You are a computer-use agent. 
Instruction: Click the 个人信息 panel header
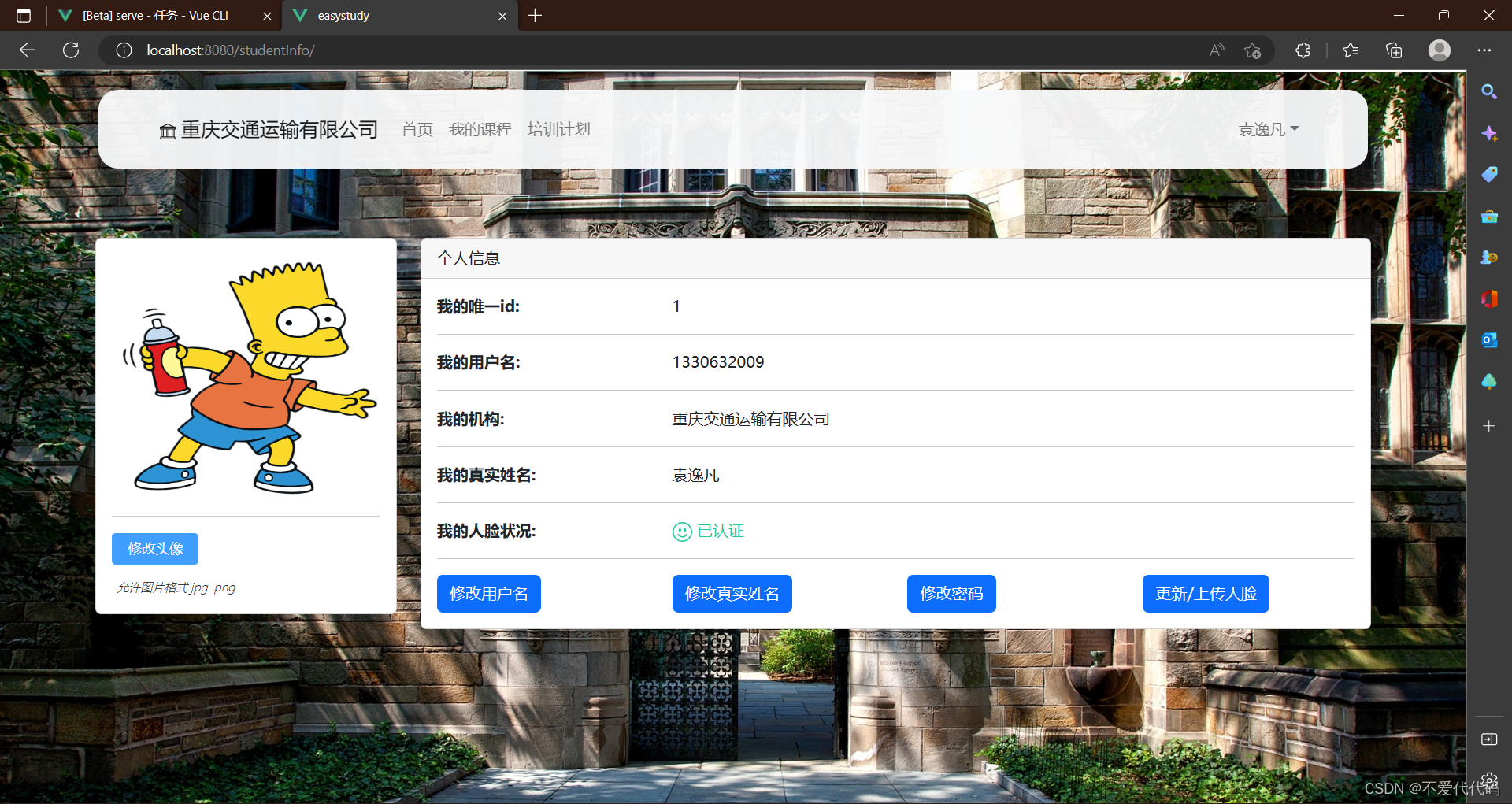895,258
